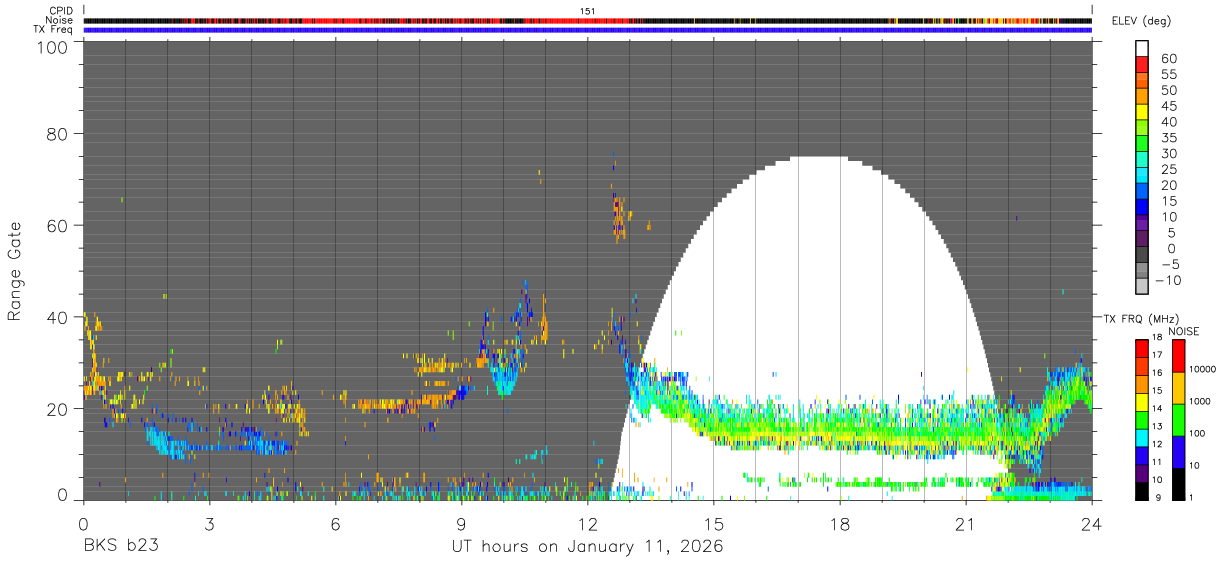1228x567 pixels.
Task: Click the blue TX Freq strip
Action: click(x=588, y=30)
